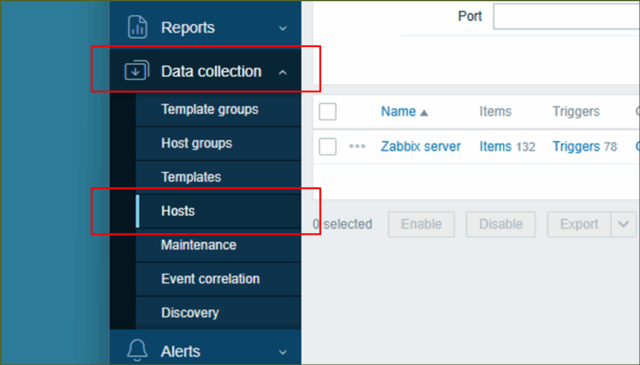Viewport: 640px width, 365px height.
Task: Open the Zabbix server host link
Action: click(x=420, y=147)
